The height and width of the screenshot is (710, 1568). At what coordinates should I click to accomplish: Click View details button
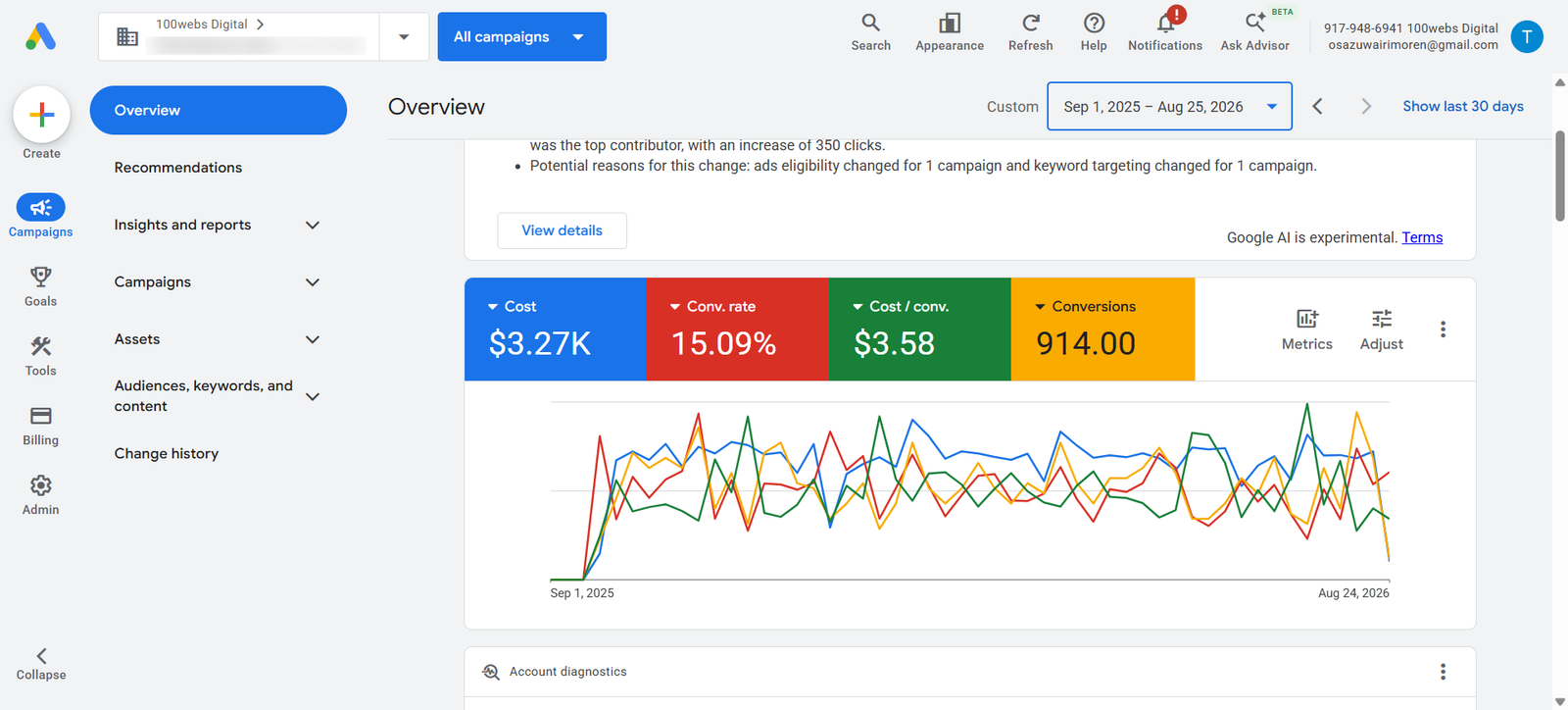tap(562, 230)
